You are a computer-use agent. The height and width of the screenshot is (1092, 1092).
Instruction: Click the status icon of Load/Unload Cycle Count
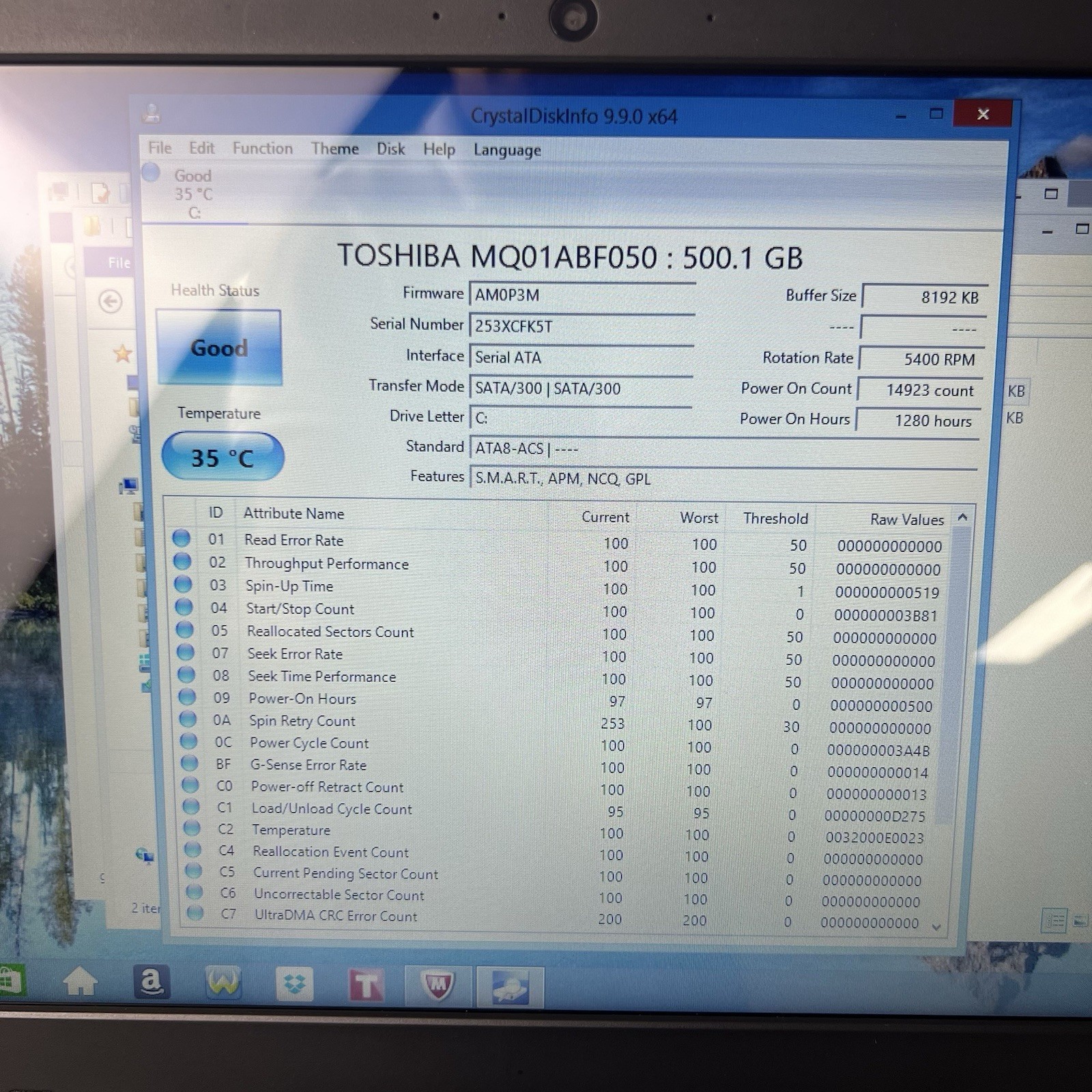(191, 807)
